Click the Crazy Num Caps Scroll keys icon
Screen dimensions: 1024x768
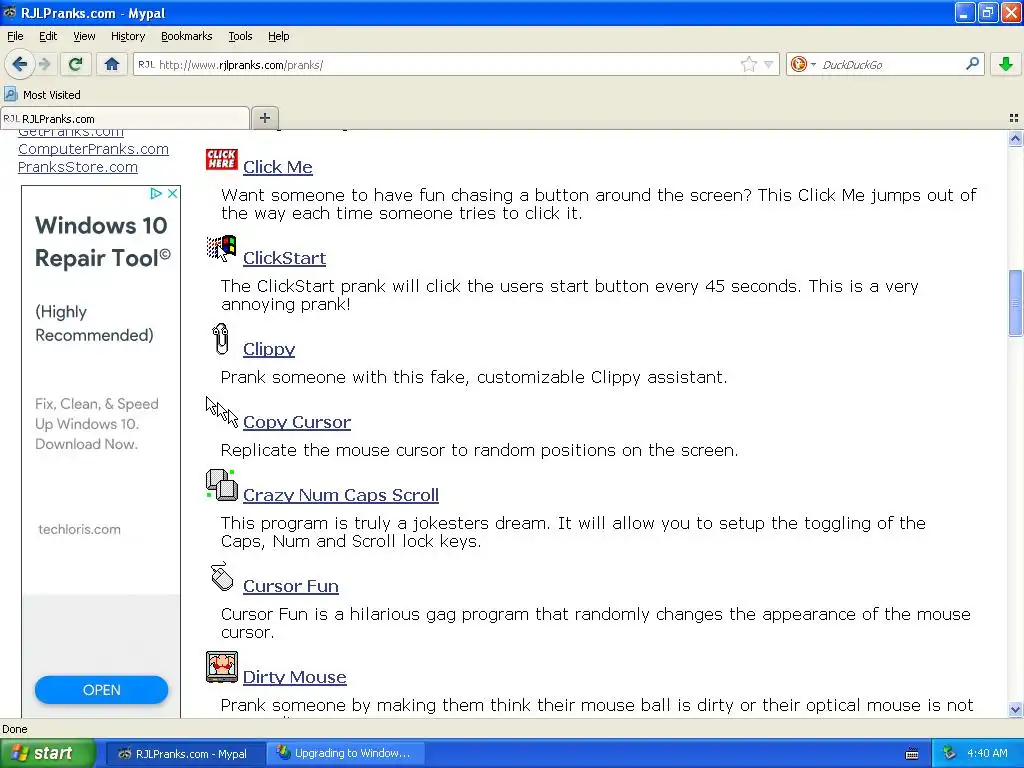pos(221,485)
